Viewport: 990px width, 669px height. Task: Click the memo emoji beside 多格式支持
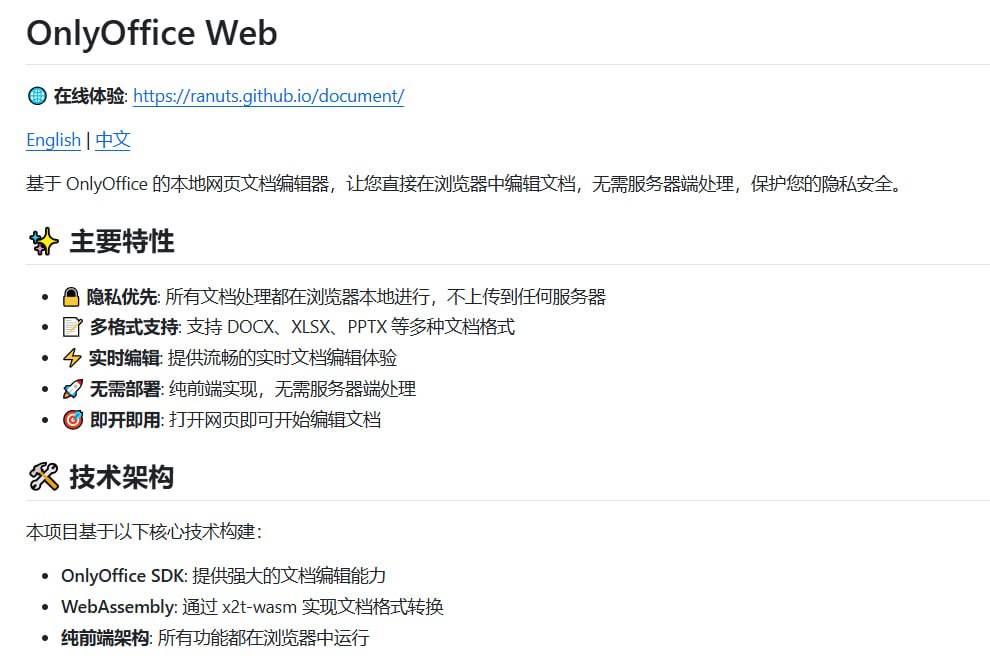(73, 327)
